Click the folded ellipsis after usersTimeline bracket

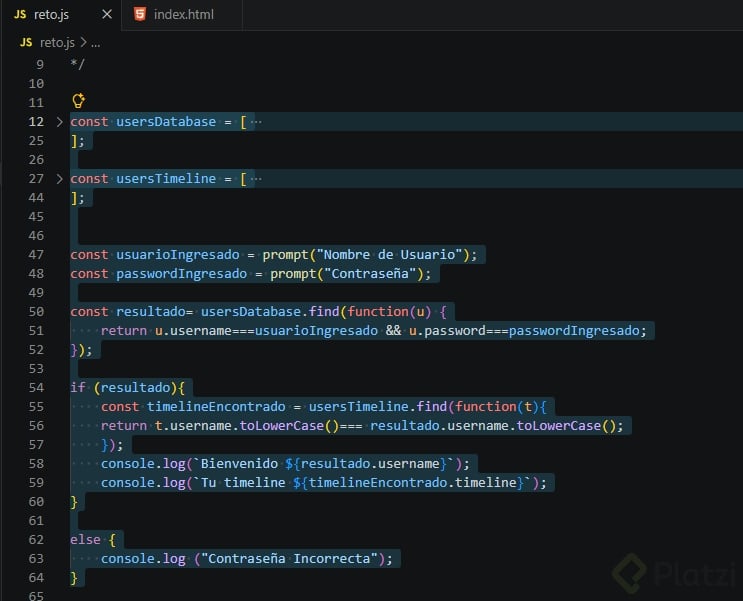(x=256, y=179)
